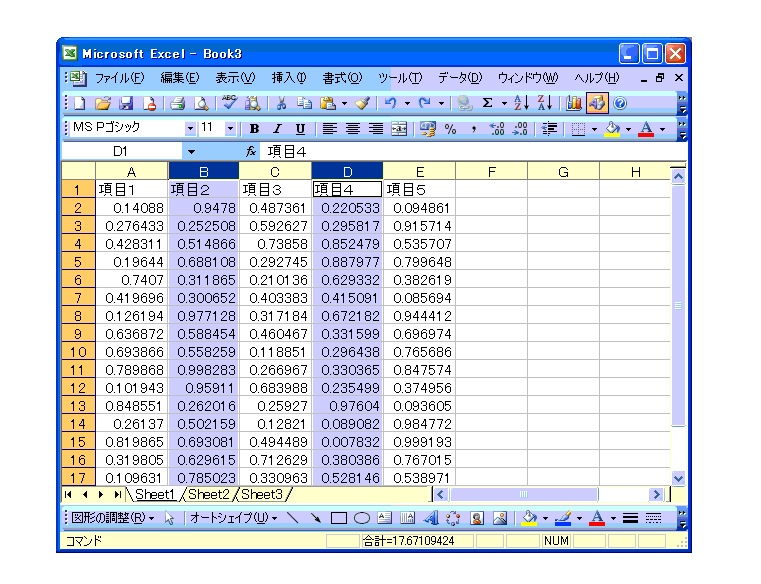Insert Clip Art from the drawing toolbar
The image size is (761, 584).
pyautogui.click(x=477, y=518)
